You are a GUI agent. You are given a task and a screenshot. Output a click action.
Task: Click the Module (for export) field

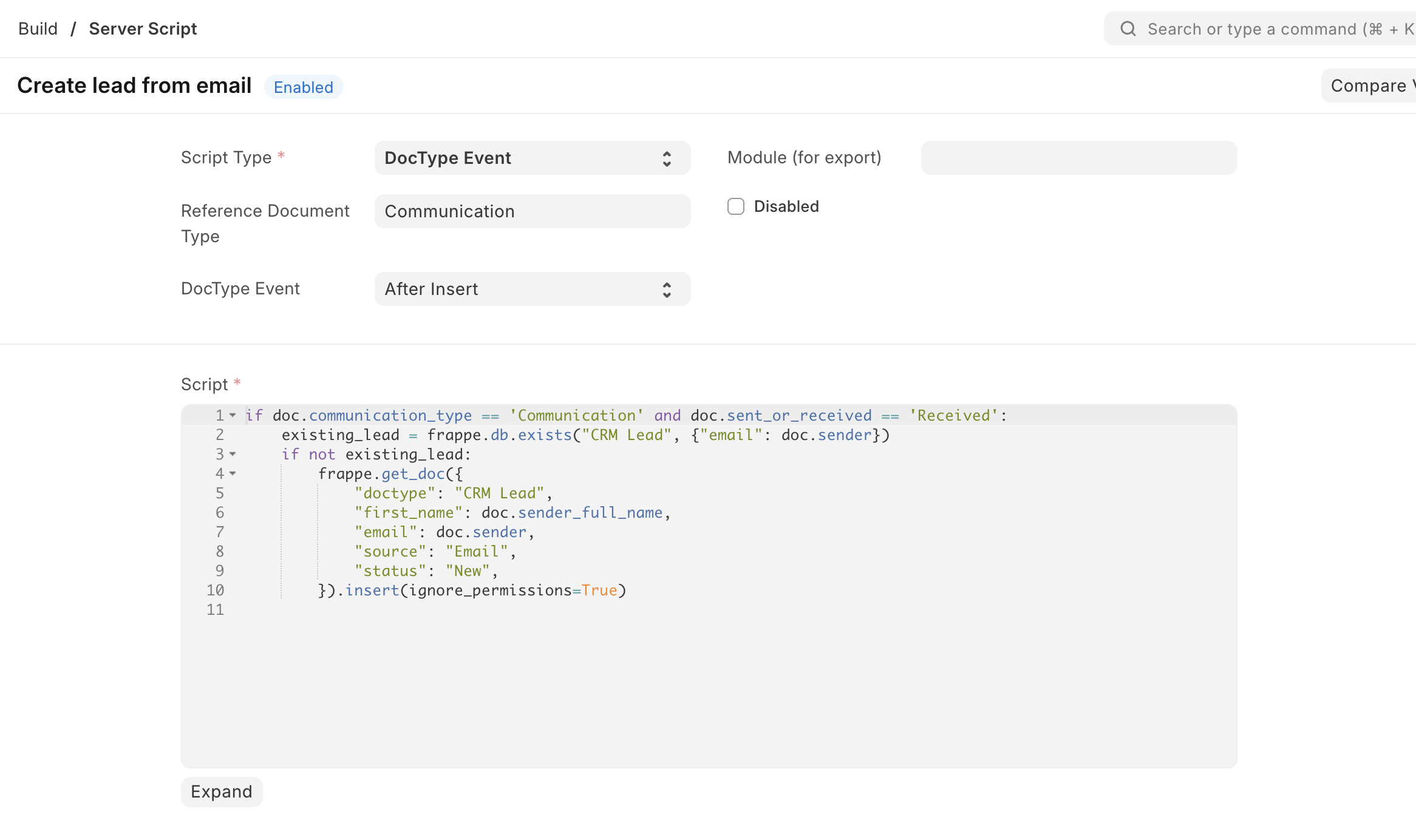pos(1078,158)
